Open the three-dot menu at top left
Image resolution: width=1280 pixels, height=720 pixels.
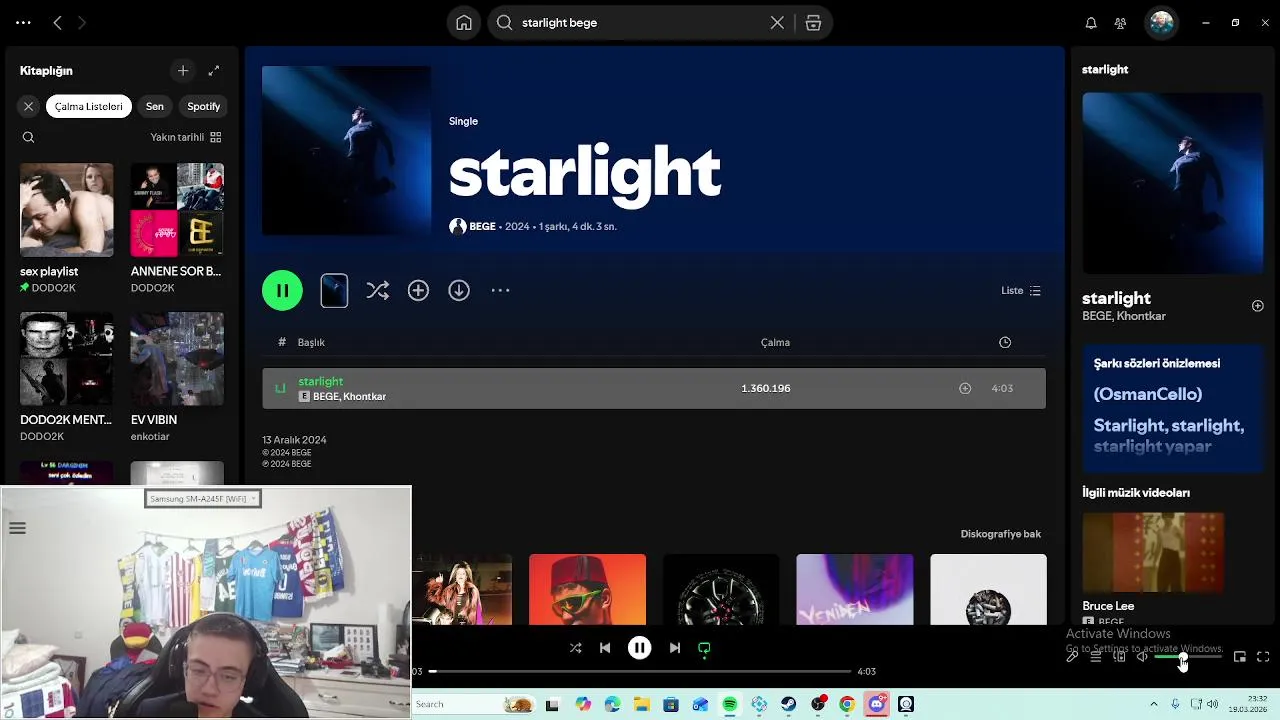23,22
